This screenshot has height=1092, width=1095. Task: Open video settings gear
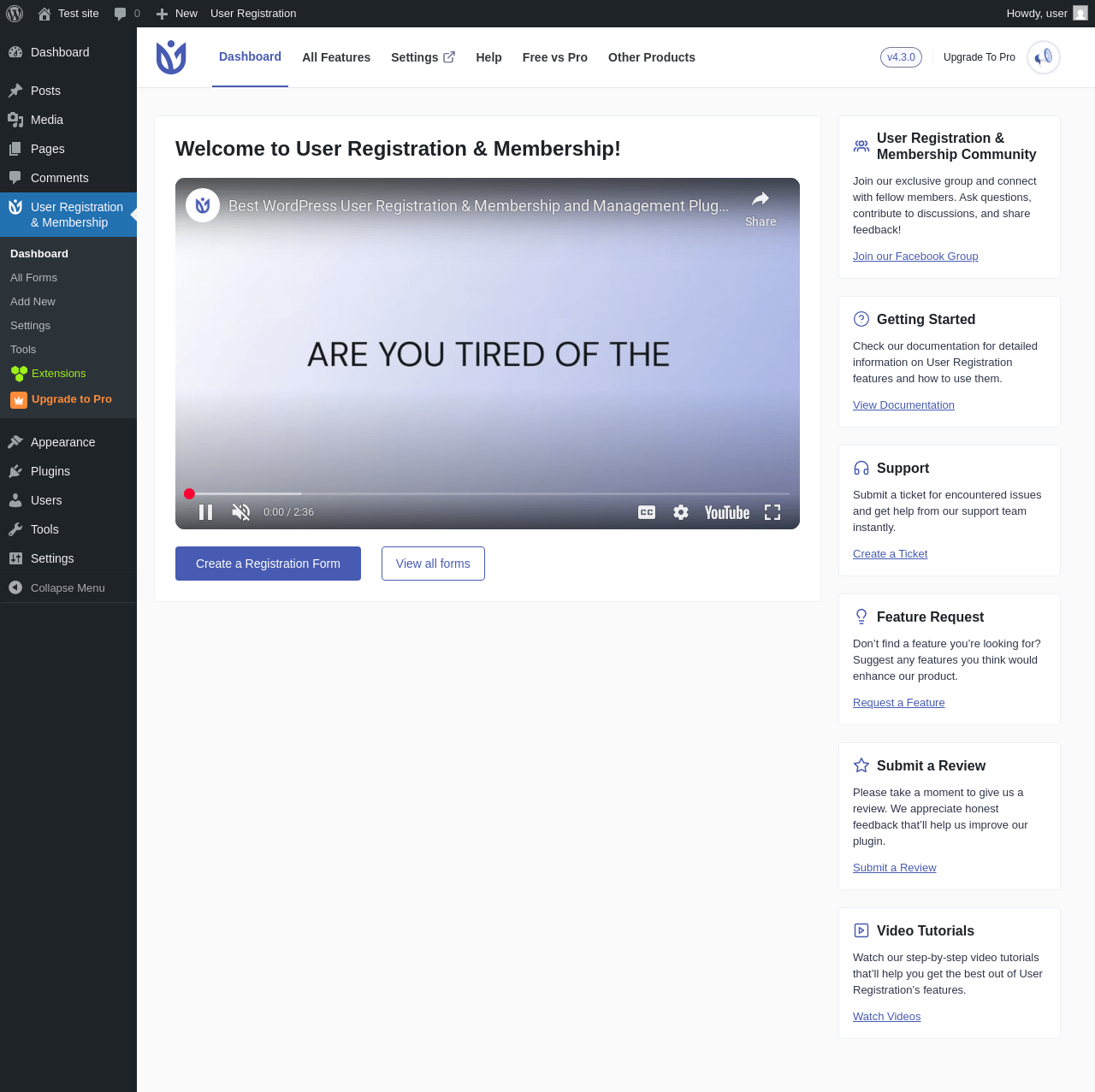(681, 512)
